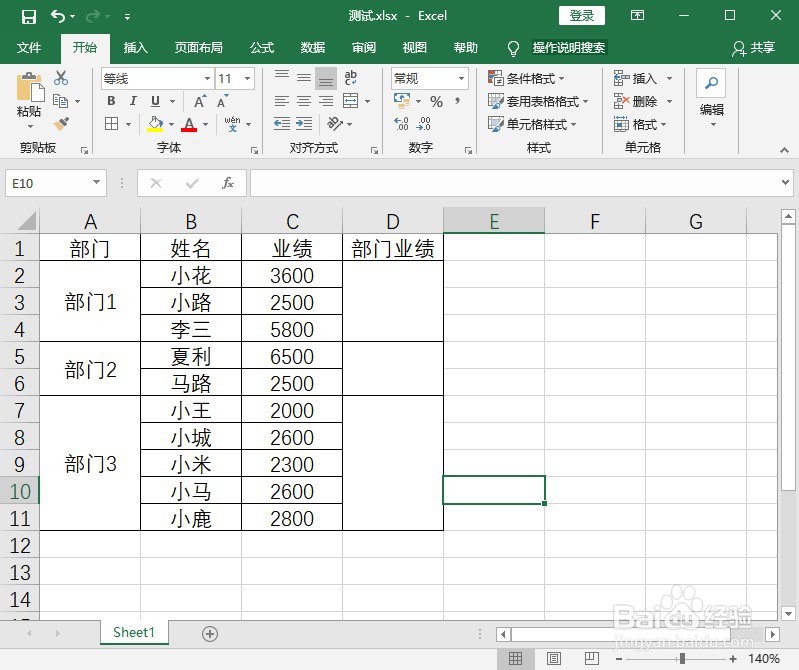Copy selection using the copy icon
Screen dimensions: 799x670
click(61, 101)
